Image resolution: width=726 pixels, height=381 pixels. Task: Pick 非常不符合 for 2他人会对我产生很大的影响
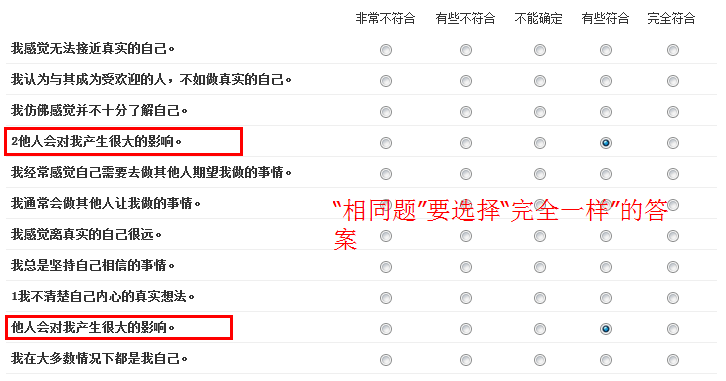pos(386,143)
